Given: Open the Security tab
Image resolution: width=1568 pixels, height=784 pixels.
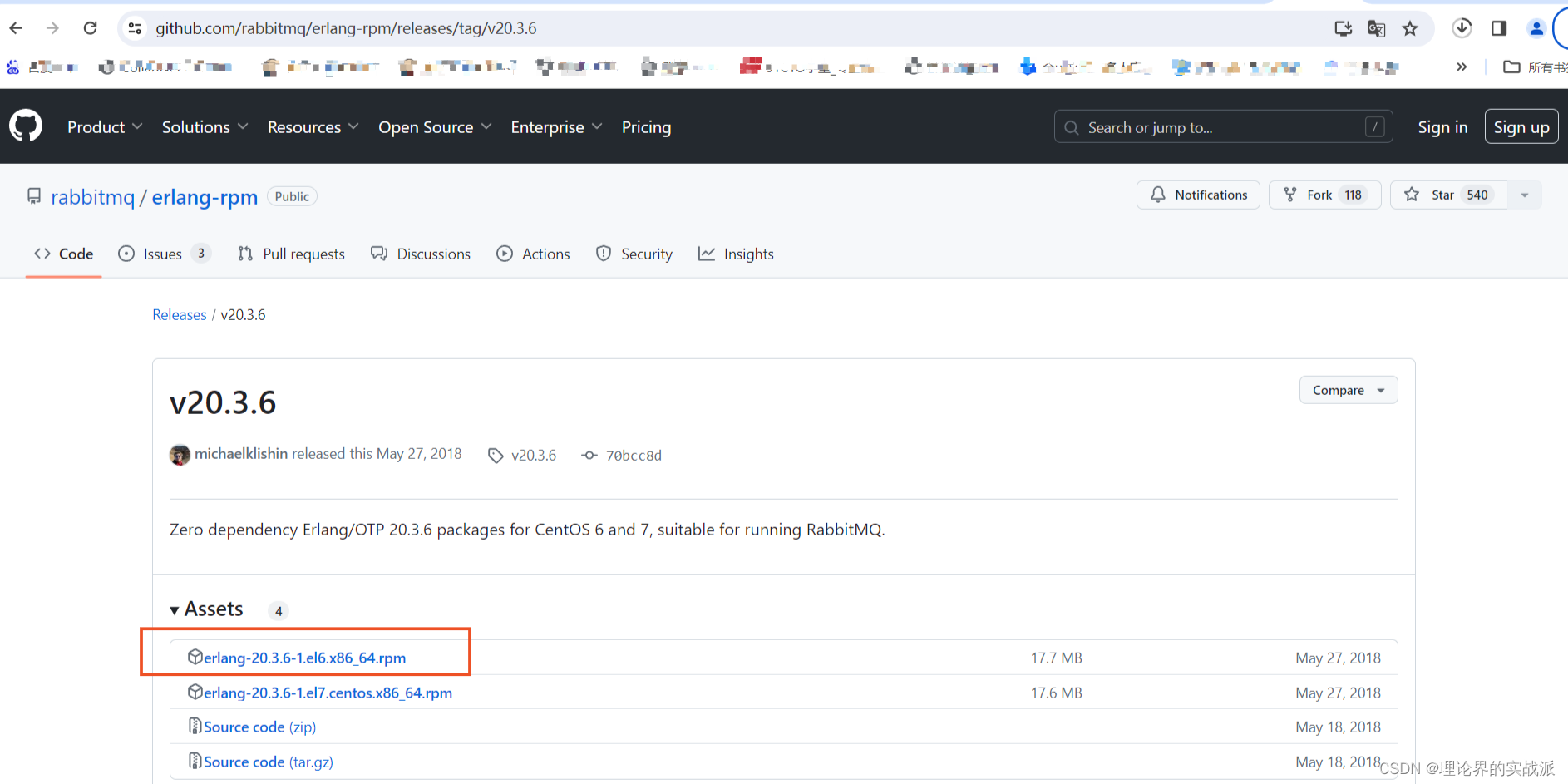Looking at the screenshot, I should tap(634, 254).
